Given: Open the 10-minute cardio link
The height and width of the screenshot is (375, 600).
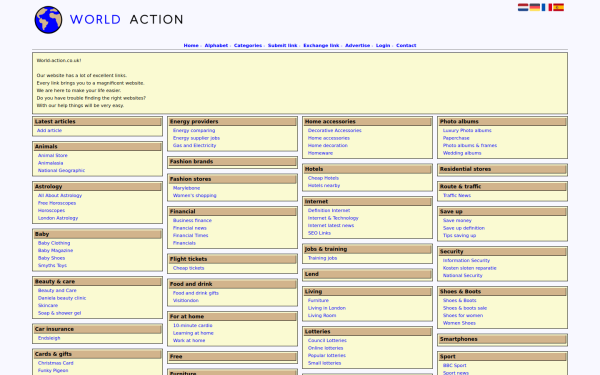Looking at the screenshot, I should pyautogui.click(x=192, y=325).
